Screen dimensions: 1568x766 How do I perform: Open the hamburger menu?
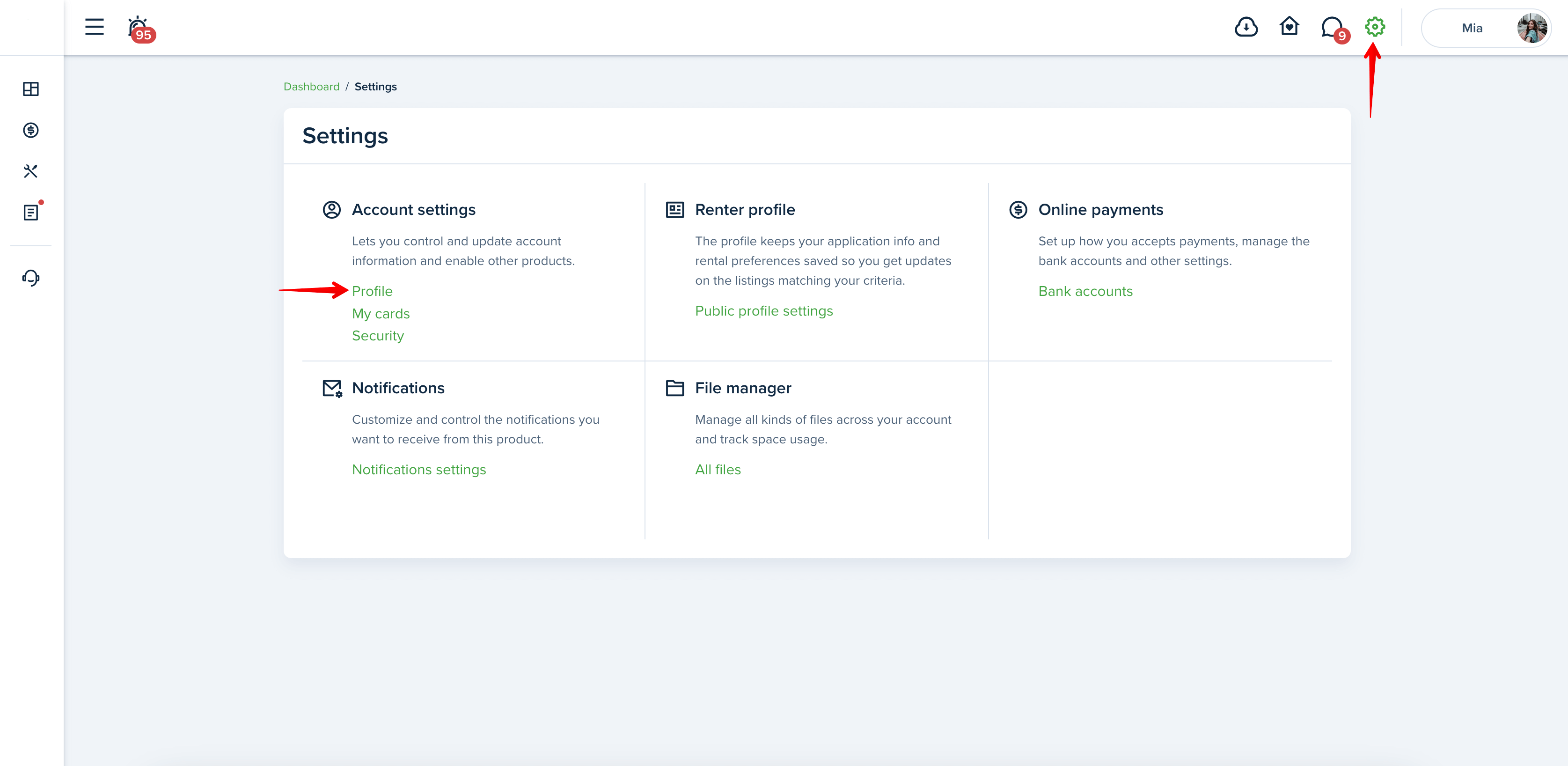[x=95, y=27]
